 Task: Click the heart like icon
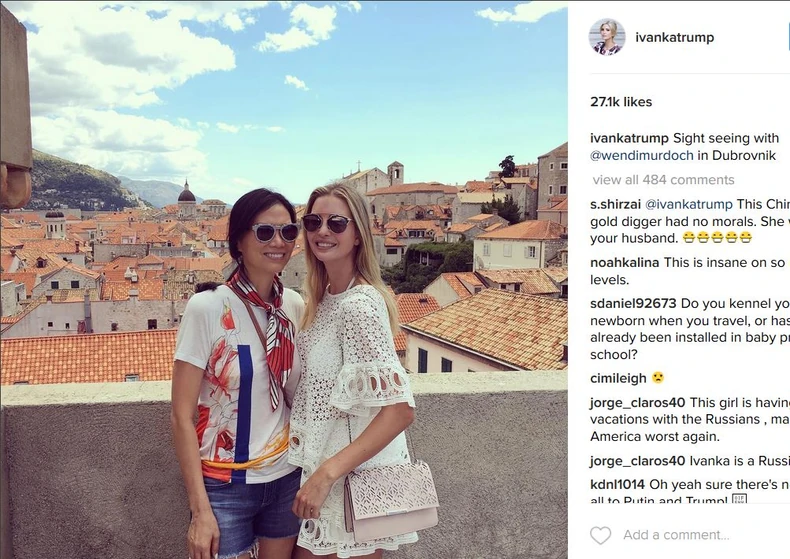600,535
